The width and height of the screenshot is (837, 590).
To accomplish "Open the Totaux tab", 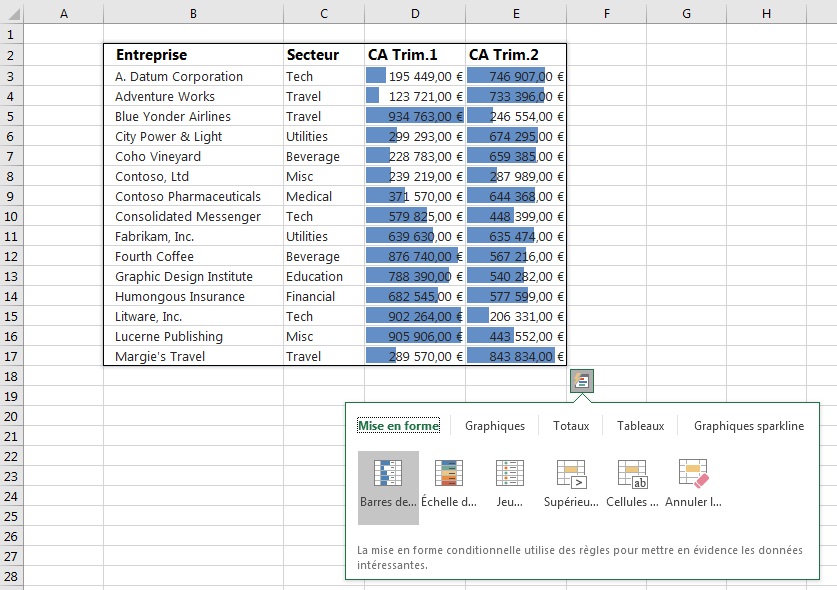I will tap(571, 426).
